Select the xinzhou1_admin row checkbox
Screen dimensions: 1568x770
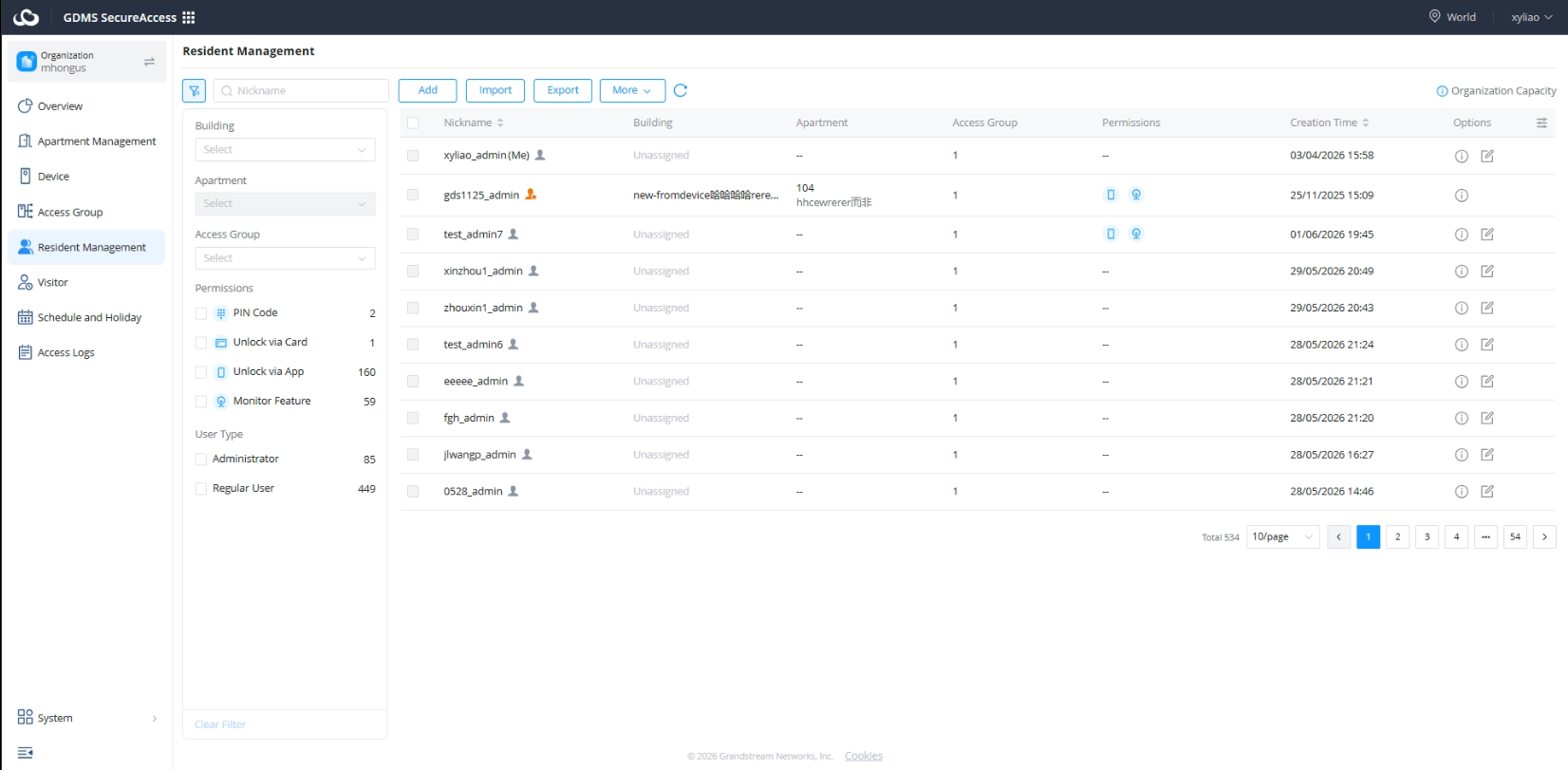coord(413,272)
